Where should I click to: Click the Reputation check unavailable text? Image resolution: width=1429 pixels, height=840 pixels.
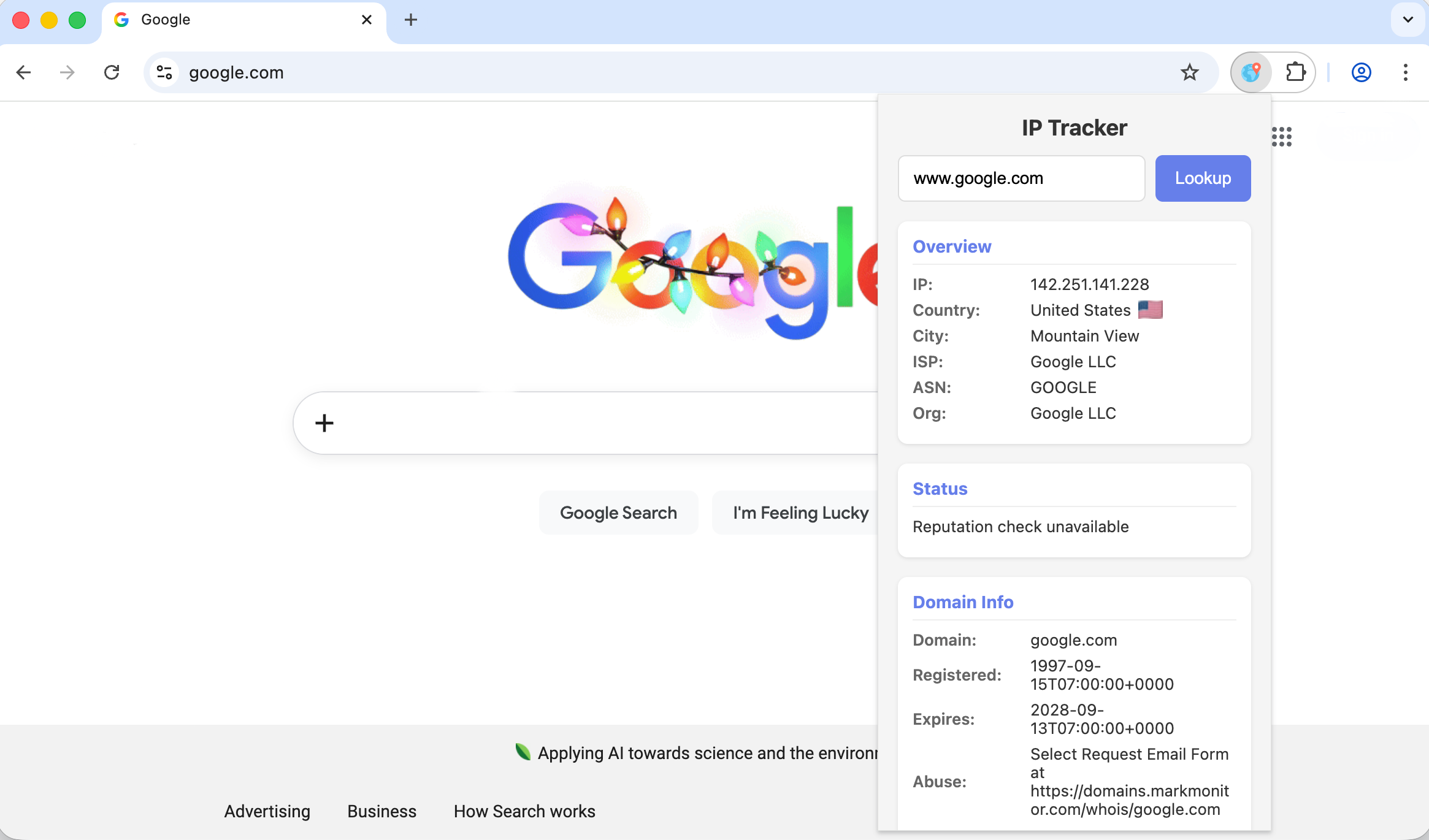1021,527
